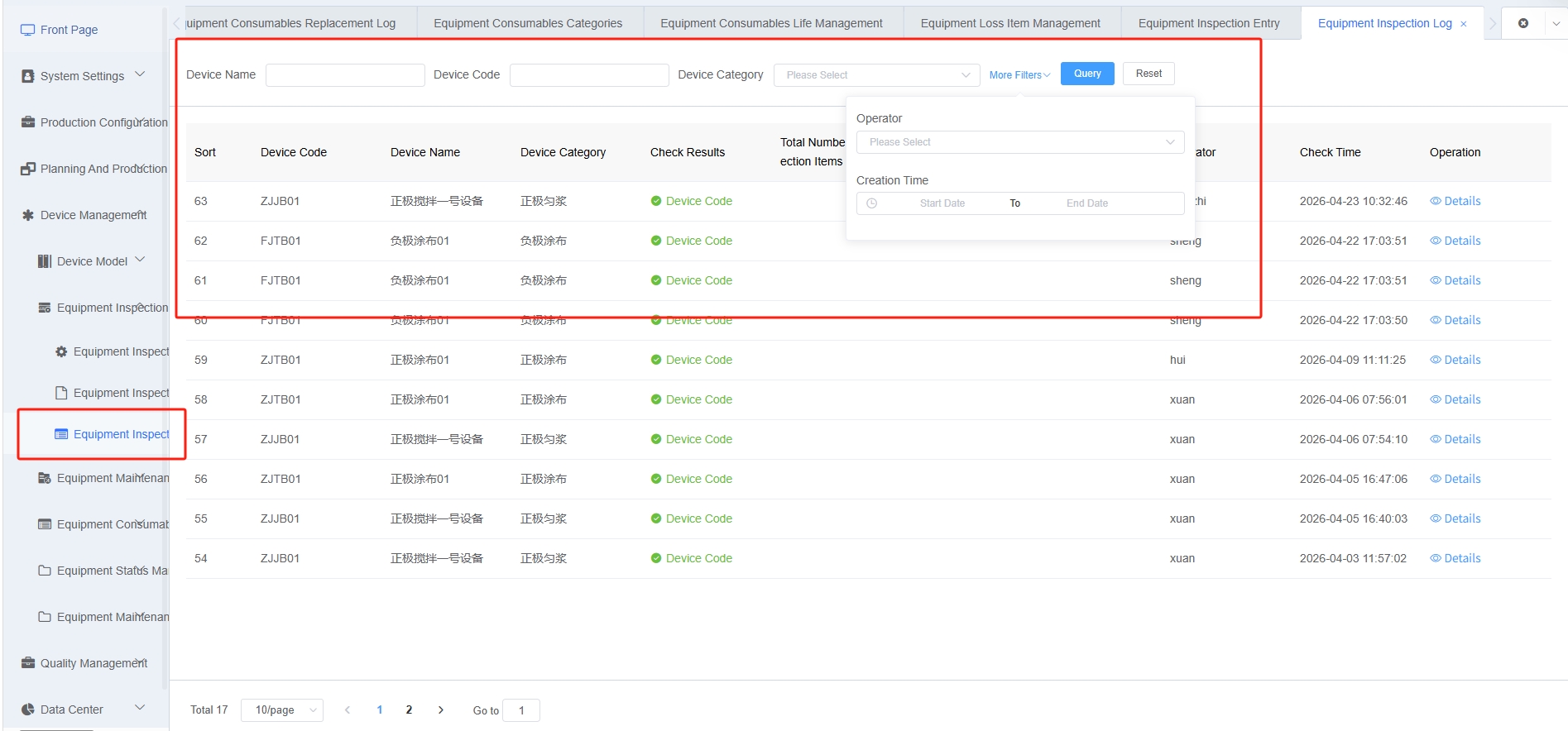Click the Device Management asterisk icon
Viewport: 1568px width, 731px height.
pyautogui.click(x=28, y=215)
